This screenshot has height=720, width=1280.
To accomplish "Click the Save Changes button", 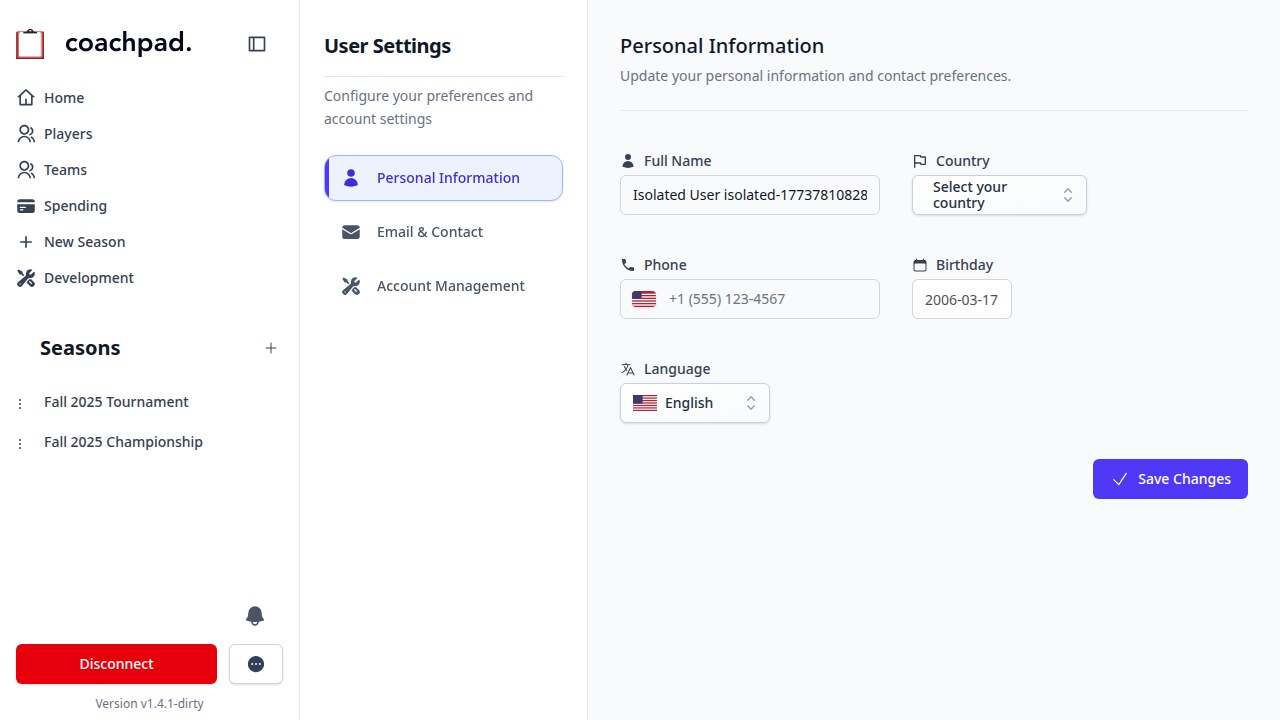I will coord(1169,479).
